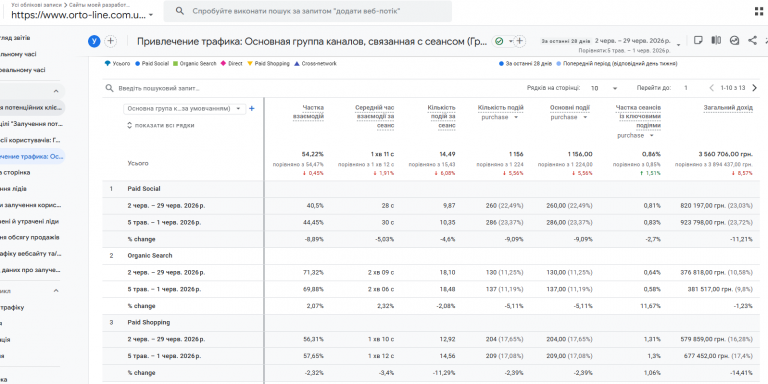Toggle 'Organic Search' legend series
This screenshot has width=768, height=384.
click(194, 64)
